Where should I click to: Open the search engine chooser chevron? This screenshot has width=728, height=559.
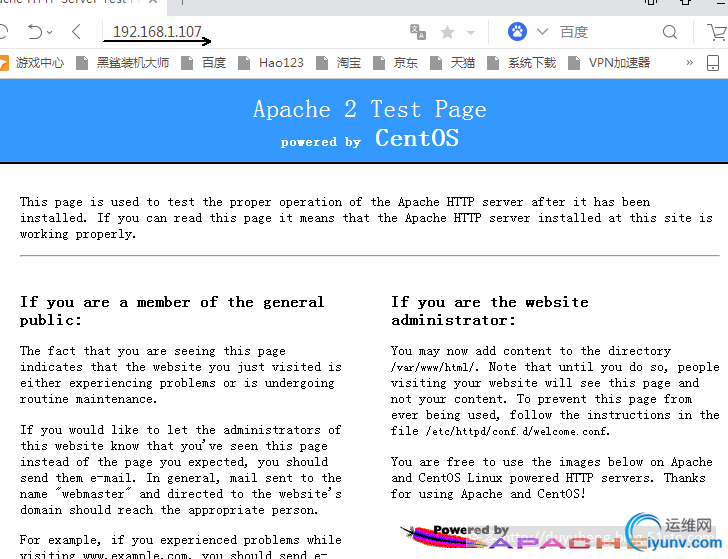pyautogui.click(x=542, y=32)
